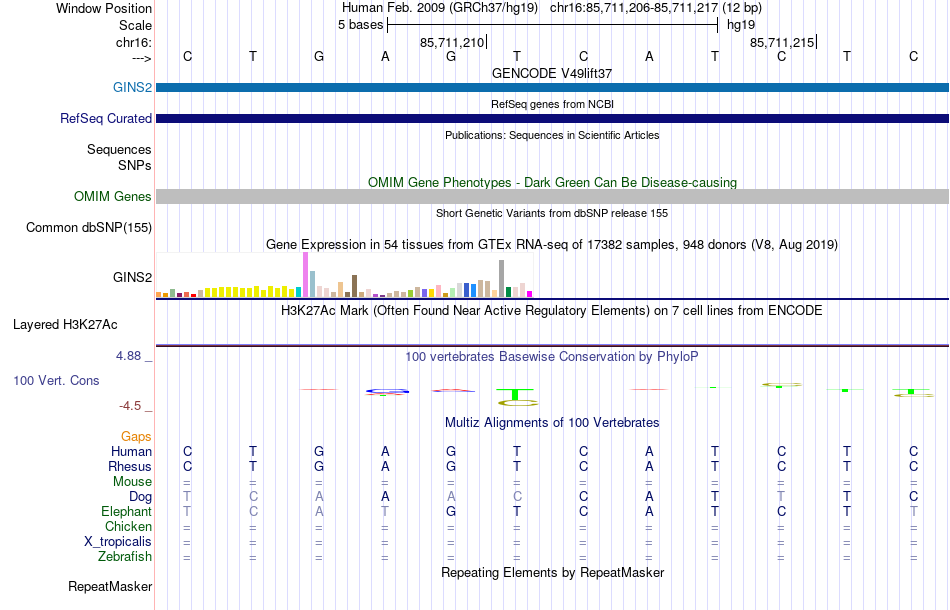Click the 85,711,215 ruler coordinate
The width and height of the screenshot is (950, 610).
tap(782, 42)
